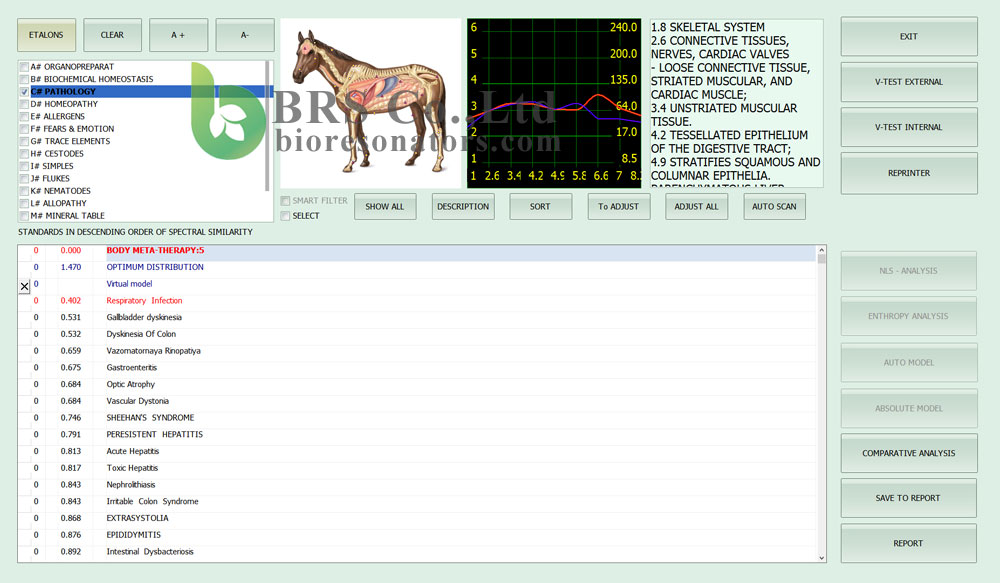Toggle B# BIOCHEMICAL HOMEOSTASIS checkbox
The image size is (1000, 583).
point(24,79)
